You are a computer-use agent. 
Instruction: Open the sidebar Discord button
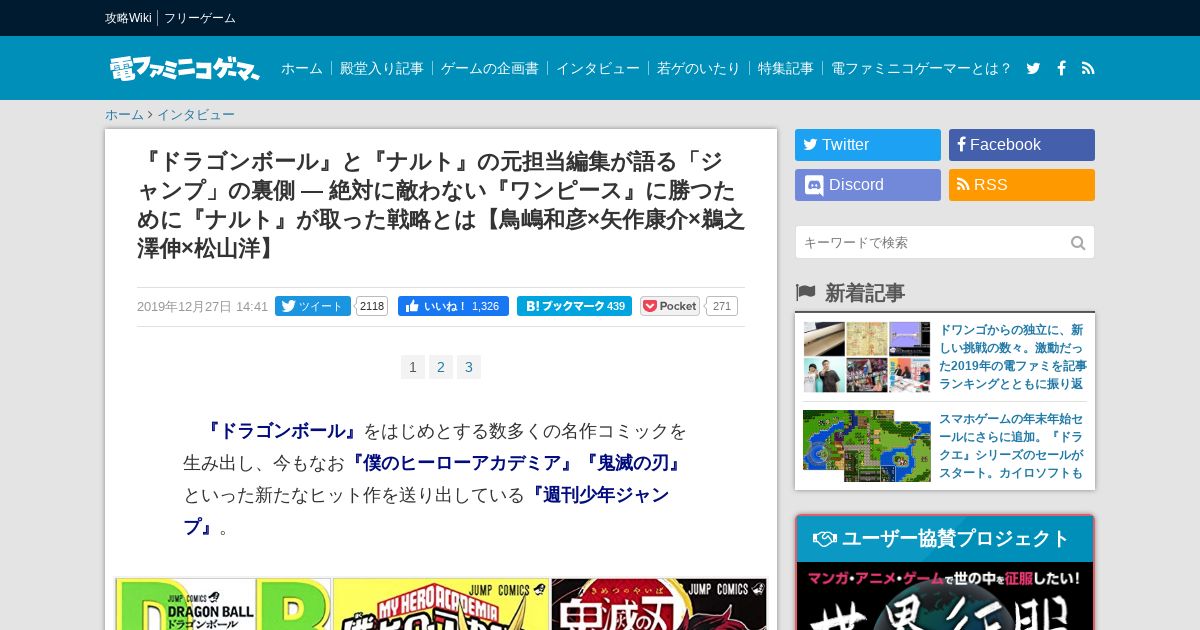(868, 185)
